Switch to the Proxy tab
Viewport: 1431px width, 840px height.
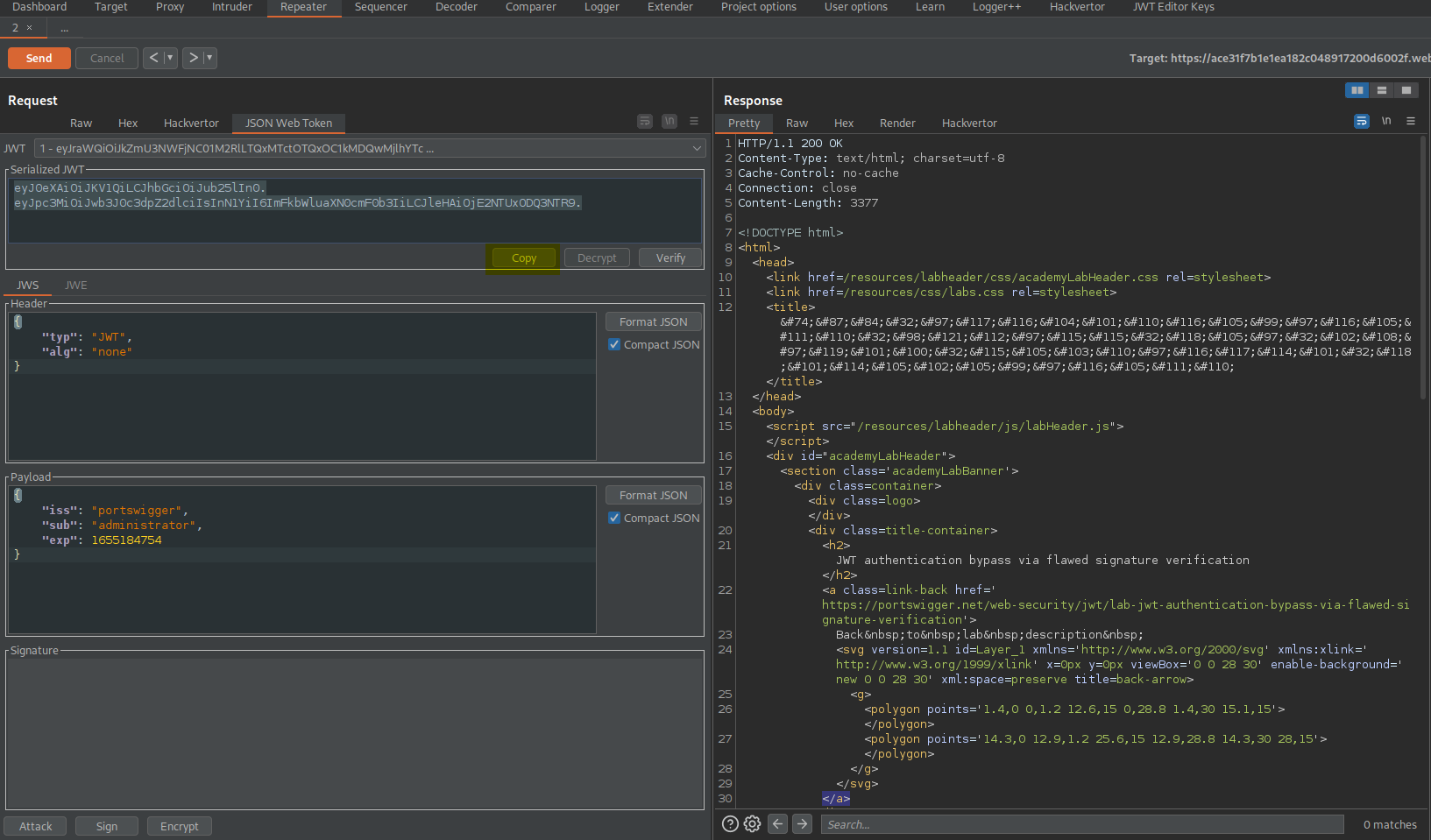[170, 7]
